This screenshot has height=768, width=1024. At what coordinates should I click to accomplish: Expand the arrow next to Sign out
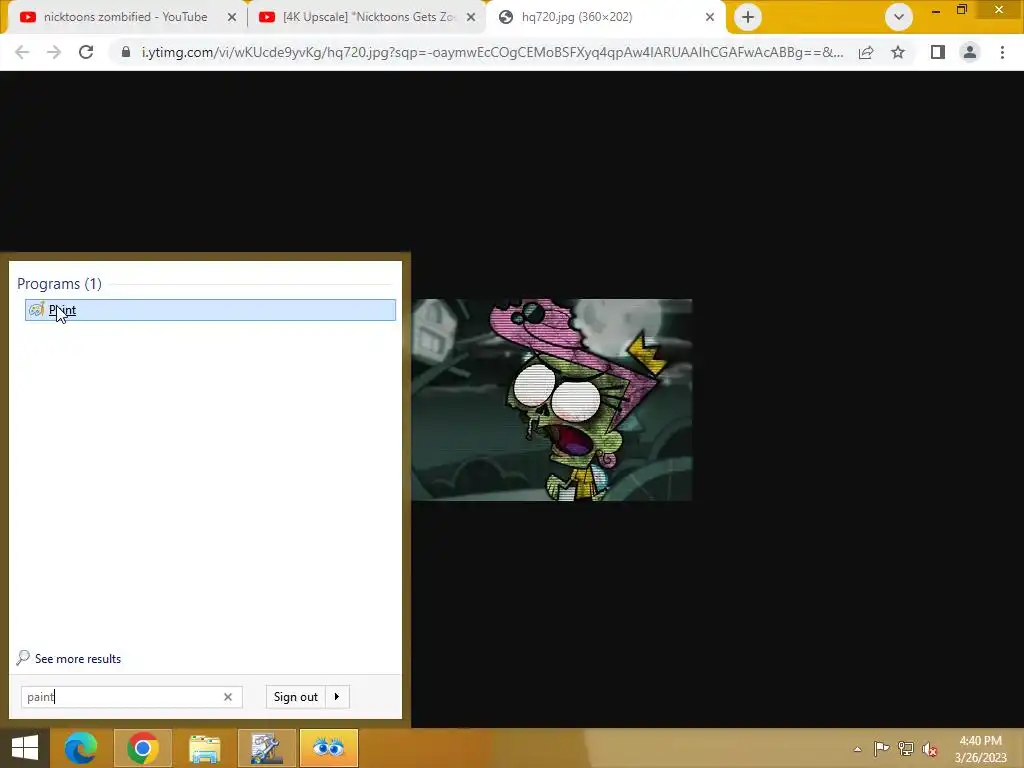[x=337, y=697]
